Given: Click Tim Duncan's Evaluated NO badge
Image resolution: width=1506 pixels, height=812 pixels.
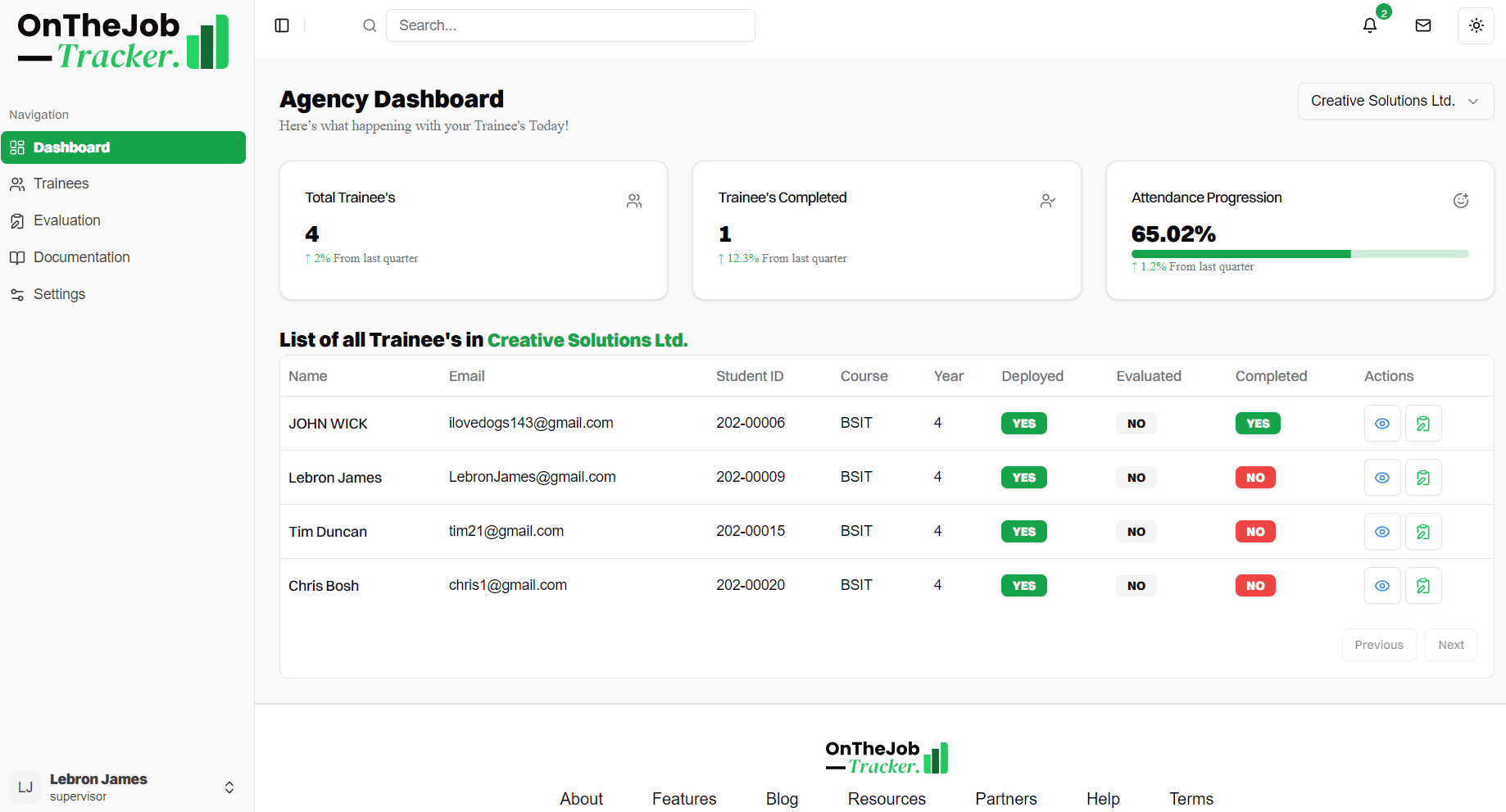Looking at the screenshot, I should tap(1136, 532).
